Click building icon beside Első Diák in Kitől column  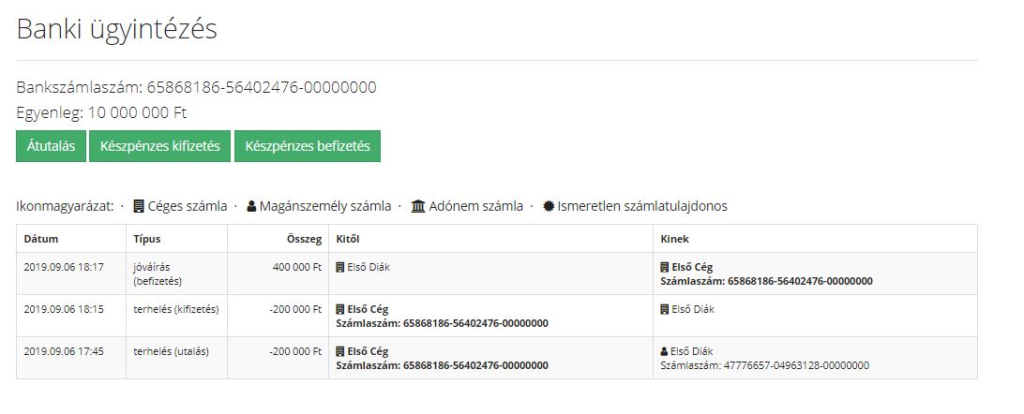point(340,268)
